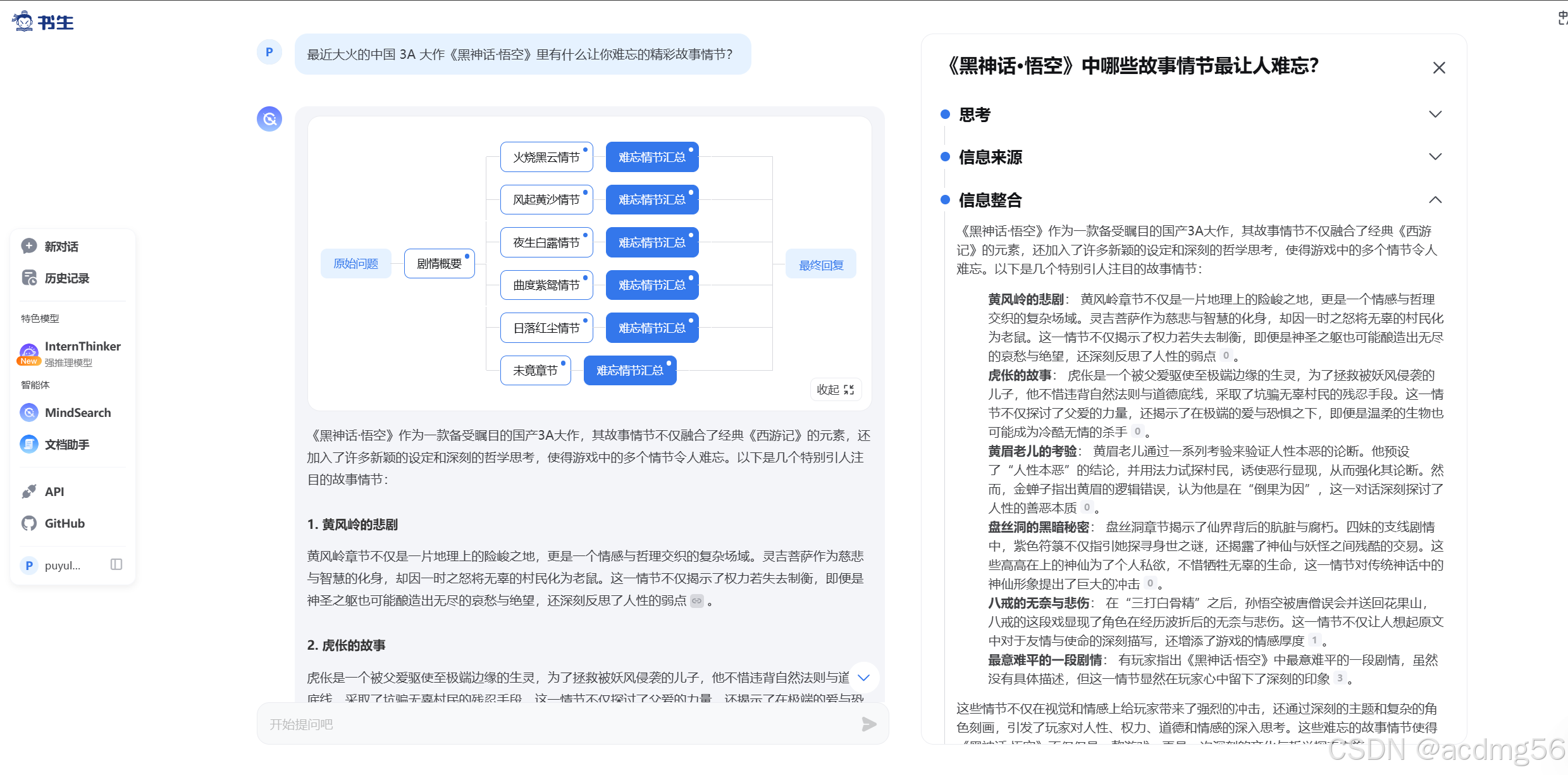This screenshot has height=775, width=1568.
Task: Click the 原始问题 node button
Action: coord(355,264)
